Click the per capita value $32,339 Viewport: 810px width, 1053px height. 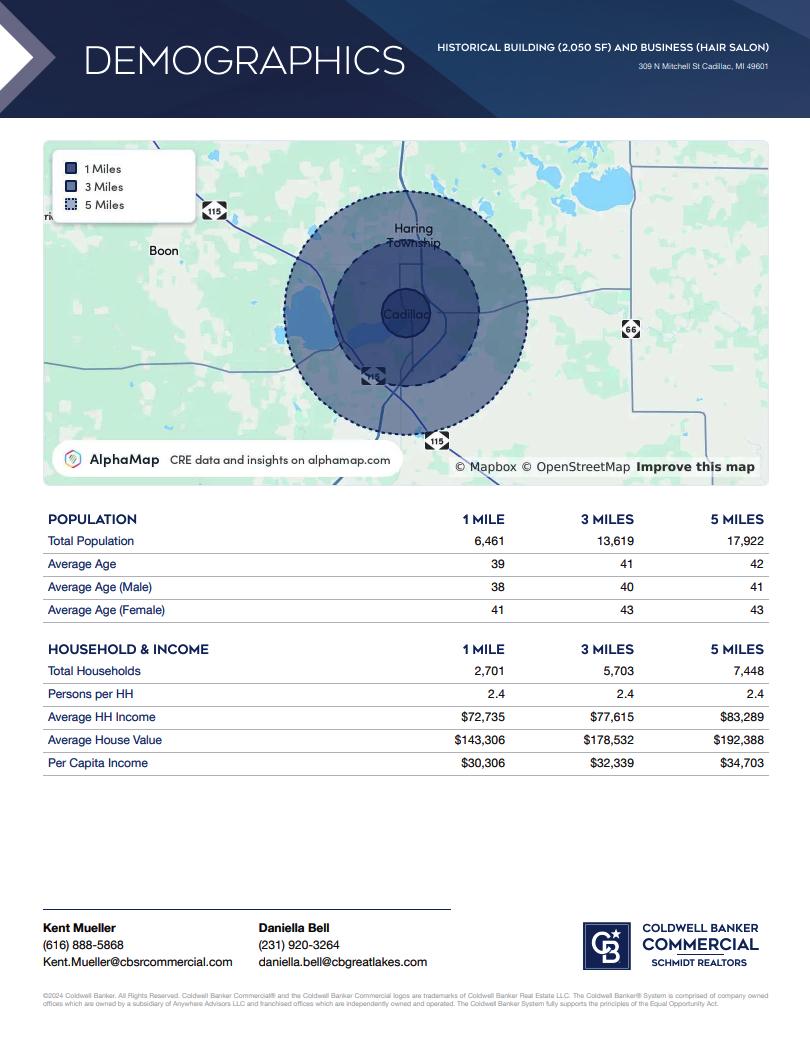point(612,763)
